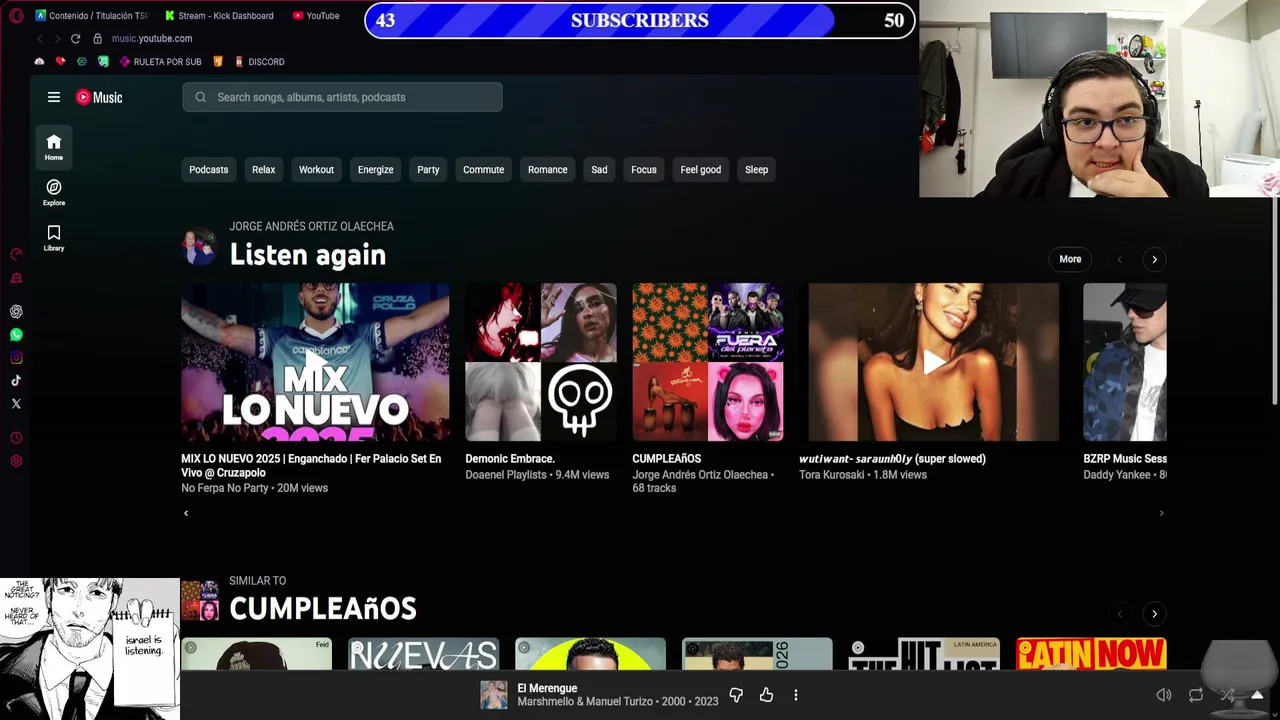Screen dimensions: 1280x720
Task: Click Marshmello & Manuel Turizo artist text
Action: 586,701
